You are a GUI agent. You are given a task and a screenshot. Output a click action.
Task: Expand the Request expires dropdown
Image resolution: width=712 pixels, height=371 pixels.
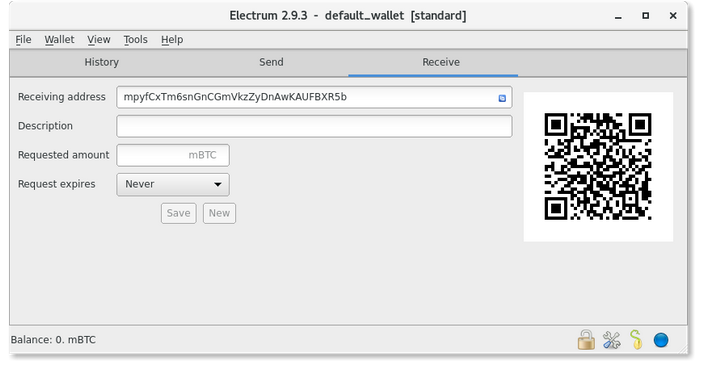coord(173,184)
